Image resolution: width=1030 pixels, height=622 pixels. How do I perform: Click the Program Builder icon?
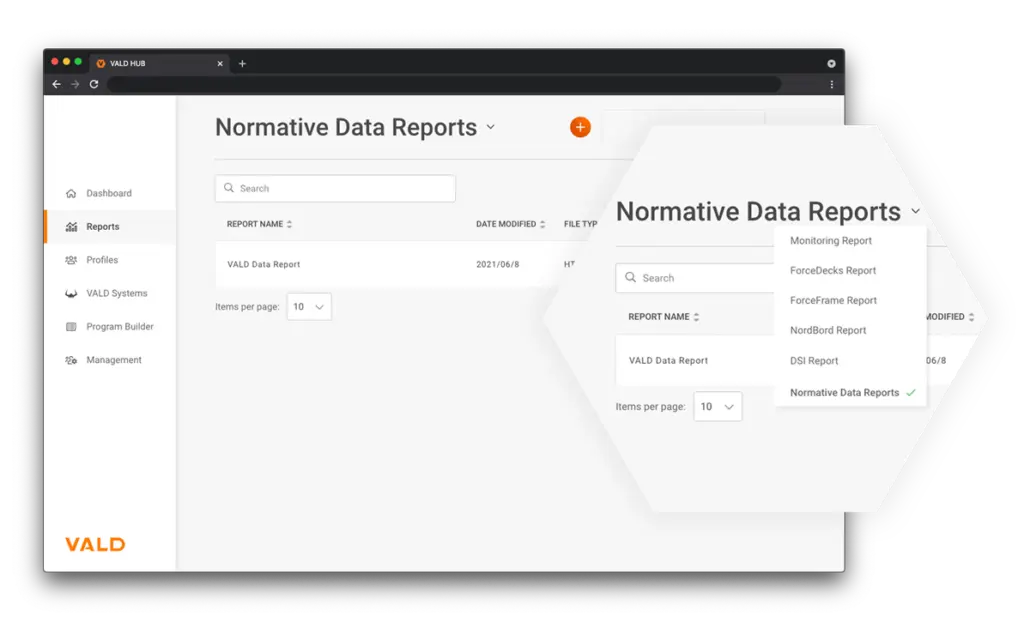pyautogui.click(x=71, y=327)
